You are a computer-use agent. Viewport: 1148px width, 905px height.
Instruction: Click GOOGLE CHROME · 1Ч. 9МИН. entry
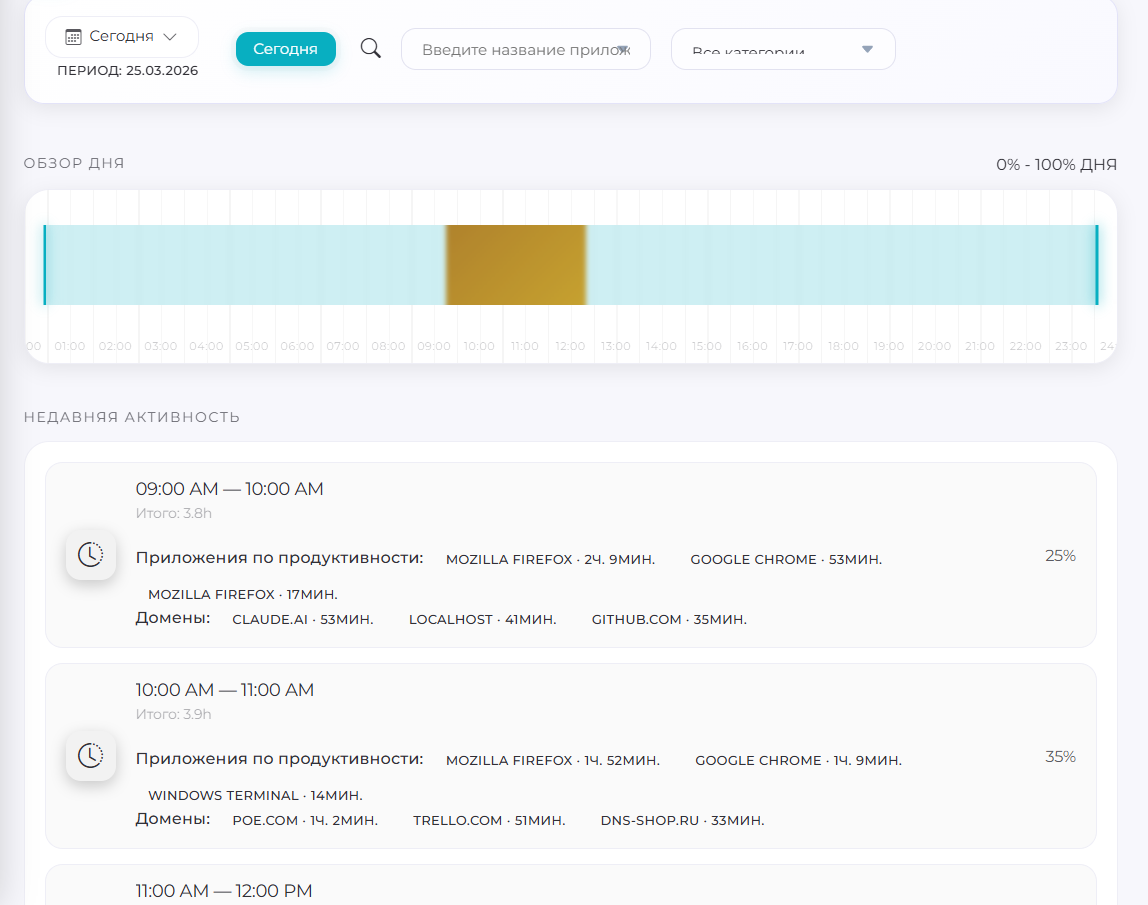click(798, 761)
